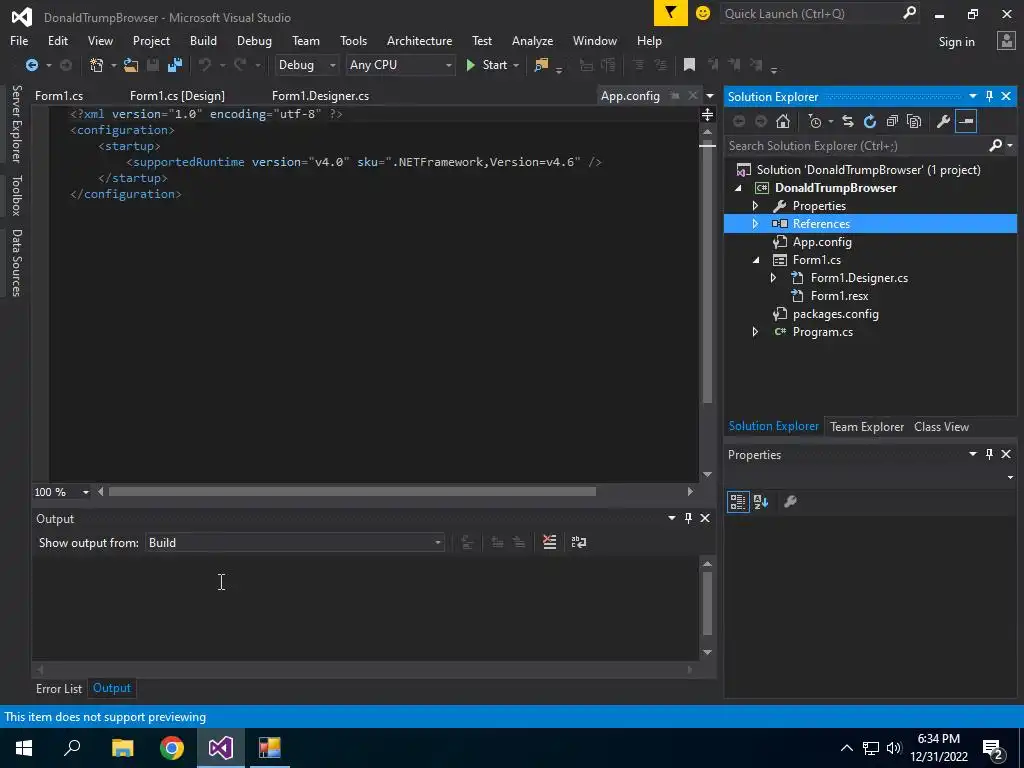
Task: Open the Server Explorer side tab
Action: pos(17,123)
